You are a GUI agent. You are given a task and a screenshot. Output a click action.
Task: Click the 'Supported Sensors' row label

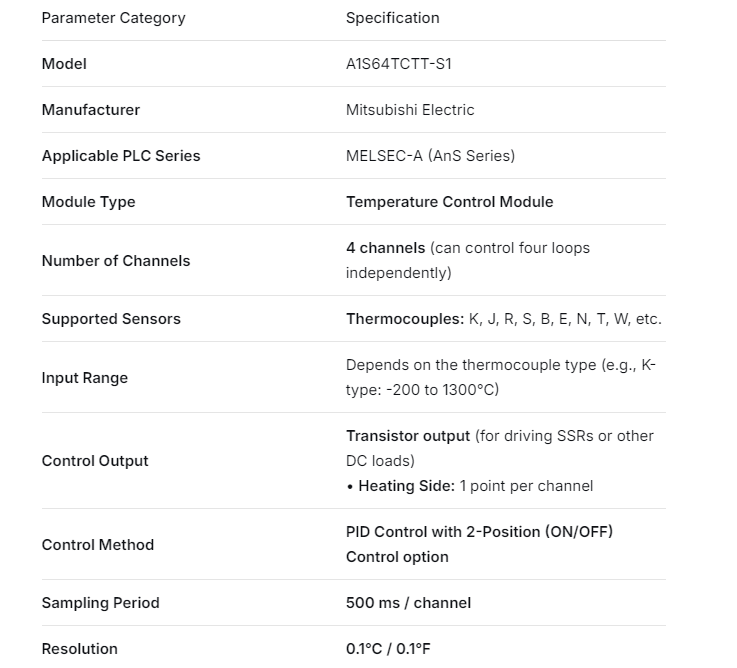(111, 319)
